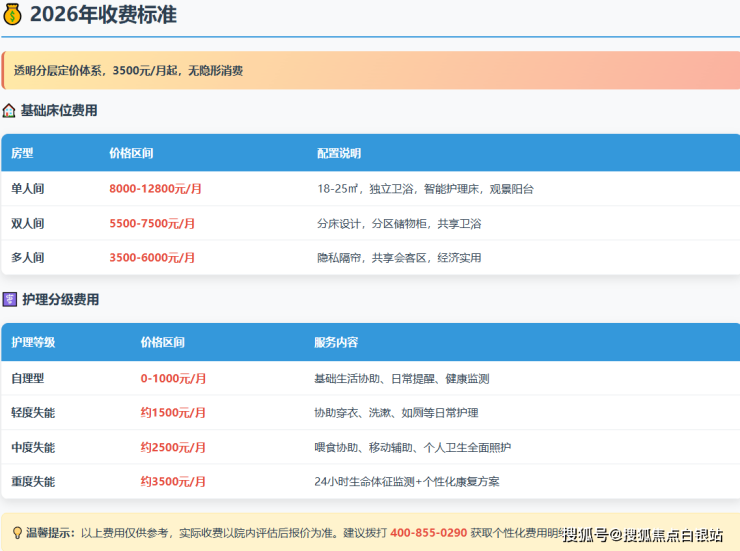The height and width of the screenshot is (551, 740).
Task: Click the 服务内容 column header
Action: pos(336,342)
